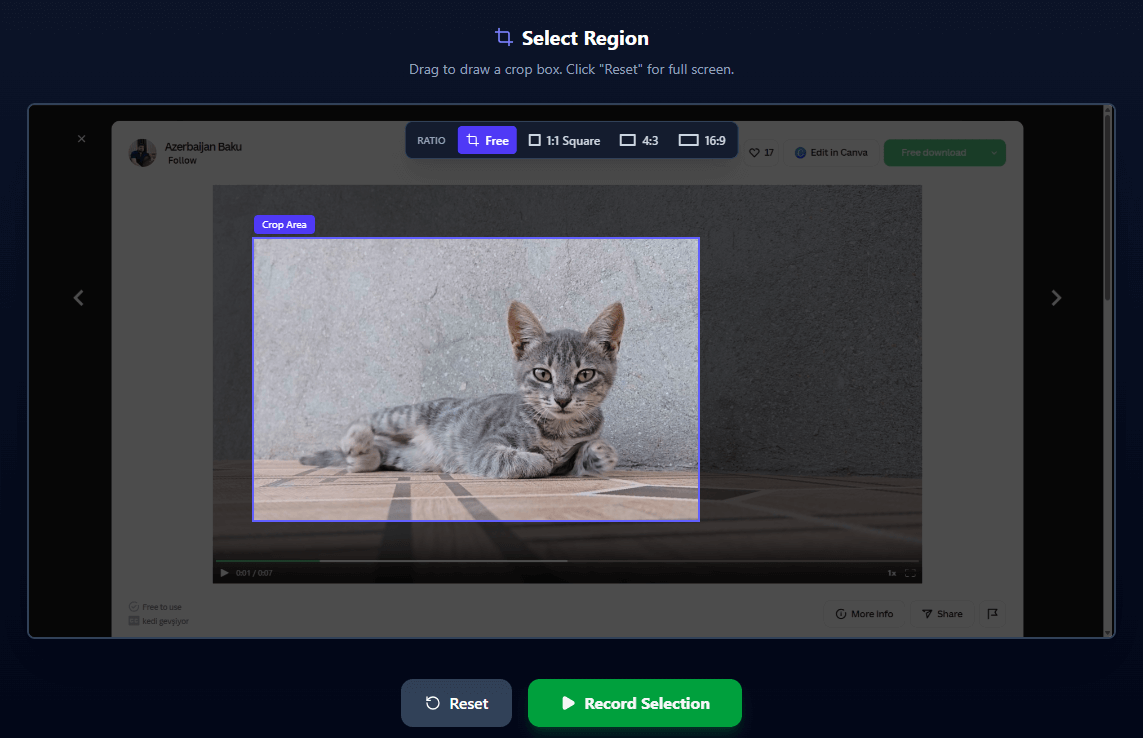Change playback speed with 1x control
Image resolution: width=1143 pixels, height=738 pixels.
[892, 573]
